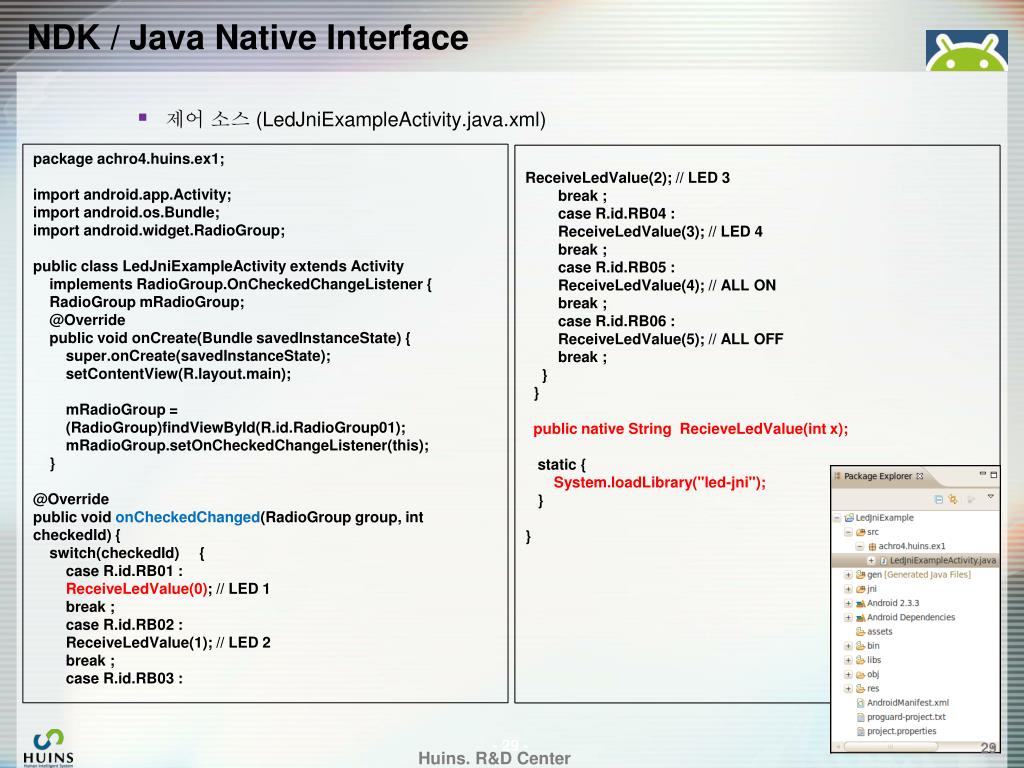
Task: Click the obj folder icon
Action: [861, 675]
